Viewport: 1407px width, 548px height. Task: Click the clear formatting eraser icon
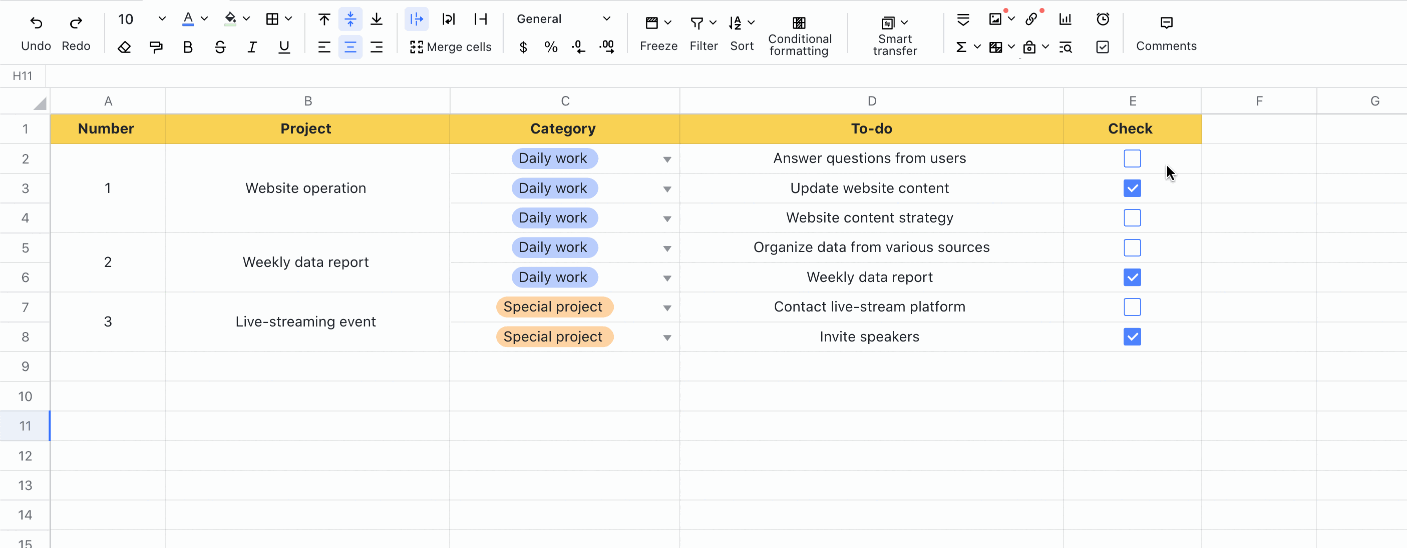coord(124,47)
